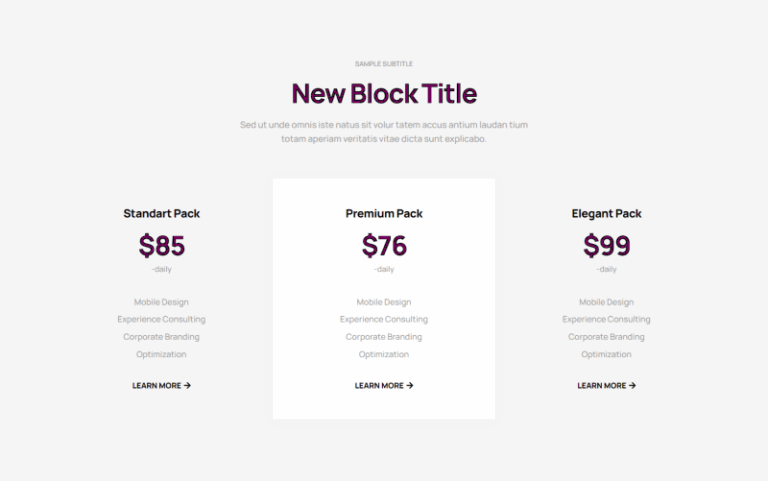Click the $99 price
This screenshot has height=481, width=768.
[606, 245]
